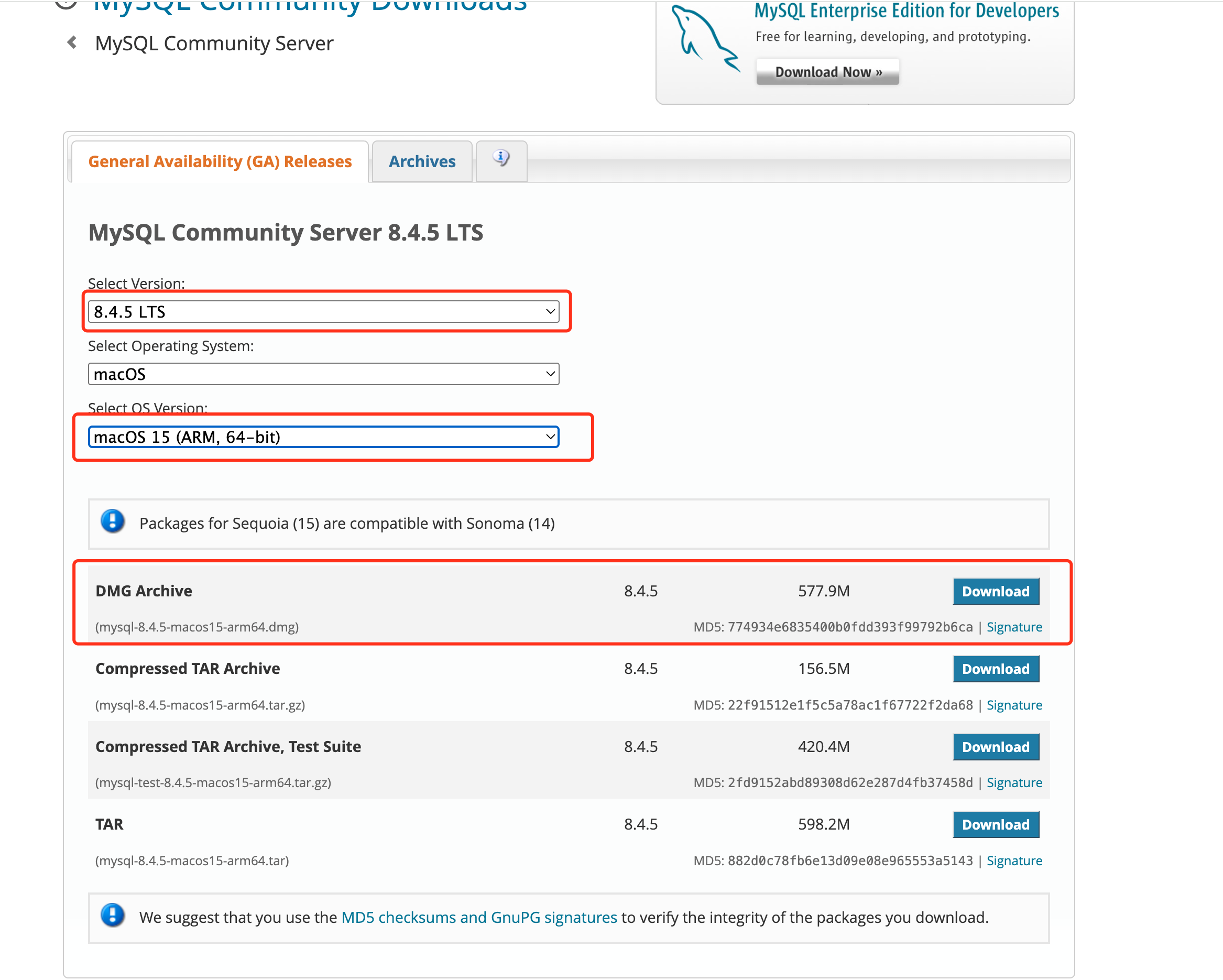Open the information tab icon
The image size is (1223, 980).
pyautogui.click(x=501, y=158)
